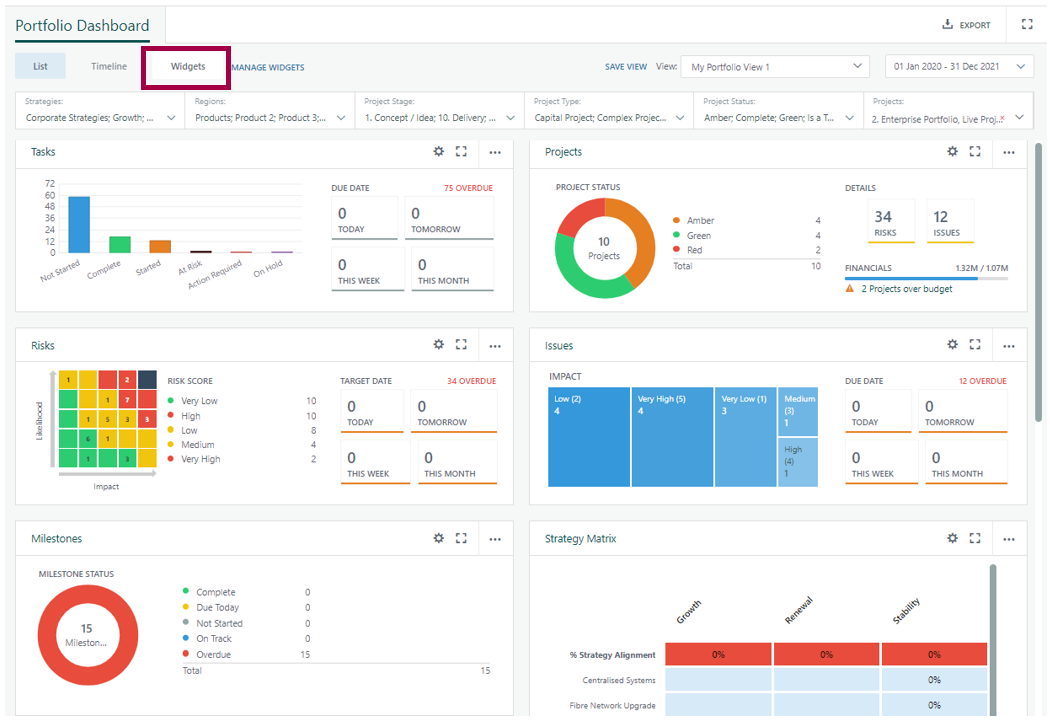This screenshot has width=1050, height=721.
Task: Open the Regions filter dropdown
Action: [x=270, y=111]
